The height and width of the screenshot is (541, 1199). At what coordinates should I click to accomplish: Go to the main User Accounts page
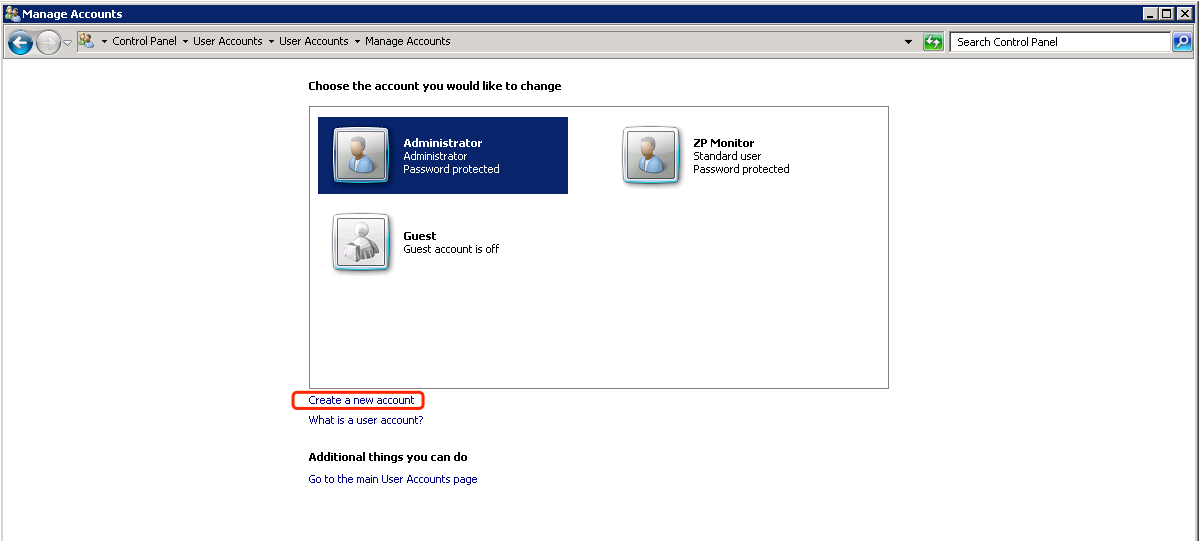(392, 479)
